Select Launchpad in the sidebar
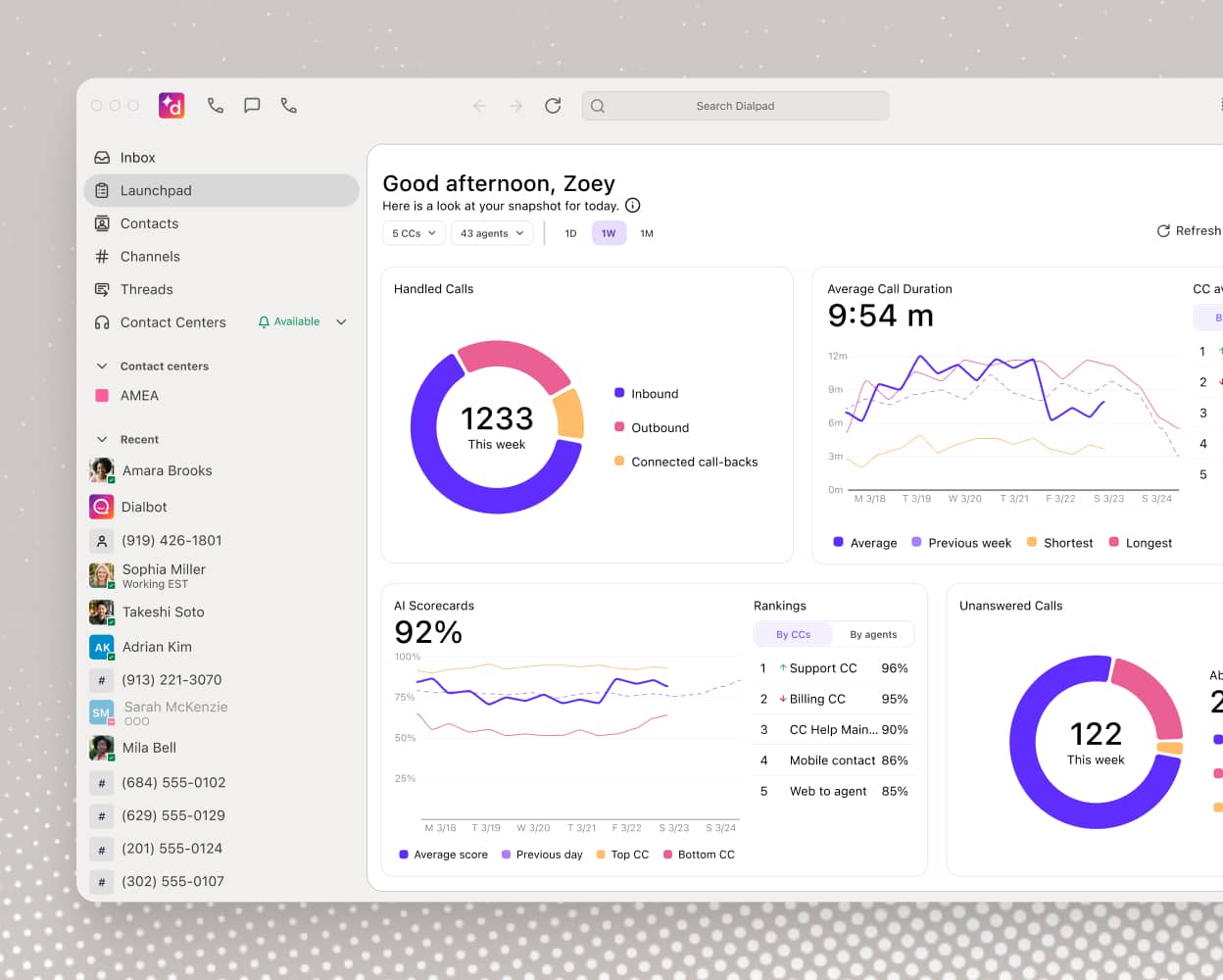This screenshot has height=980, width=1223. (221, 190)
